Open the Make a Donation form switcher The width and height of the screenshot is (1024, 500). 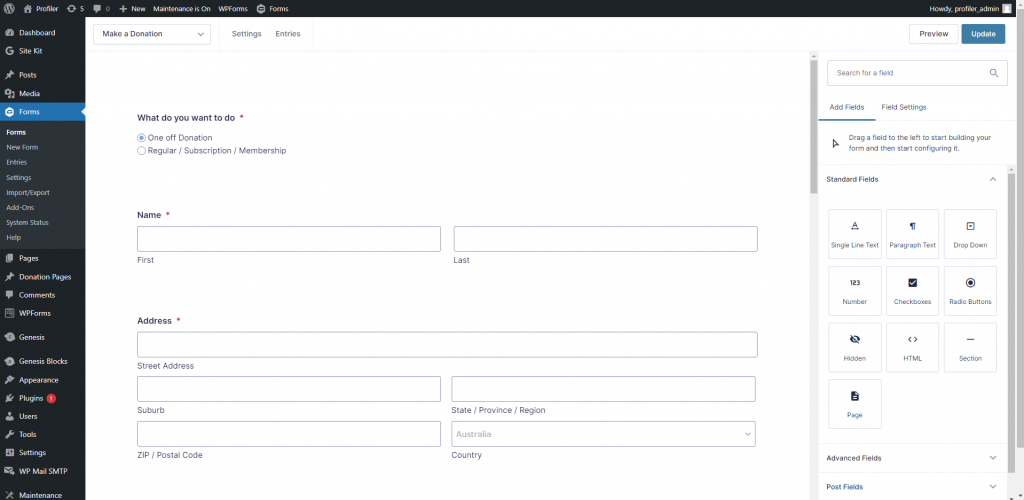click(x=152, y=34)
